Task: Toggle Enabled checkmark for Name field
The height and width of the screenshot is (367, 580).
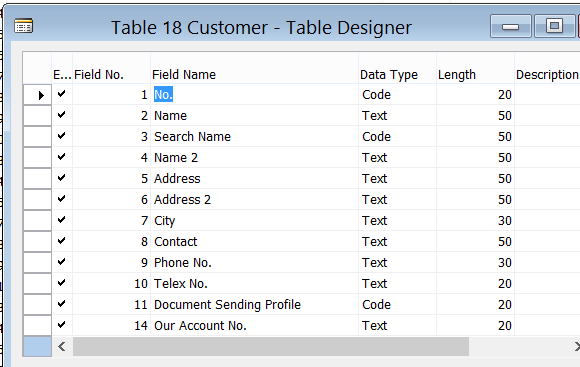Action: (x=62, y=115)
